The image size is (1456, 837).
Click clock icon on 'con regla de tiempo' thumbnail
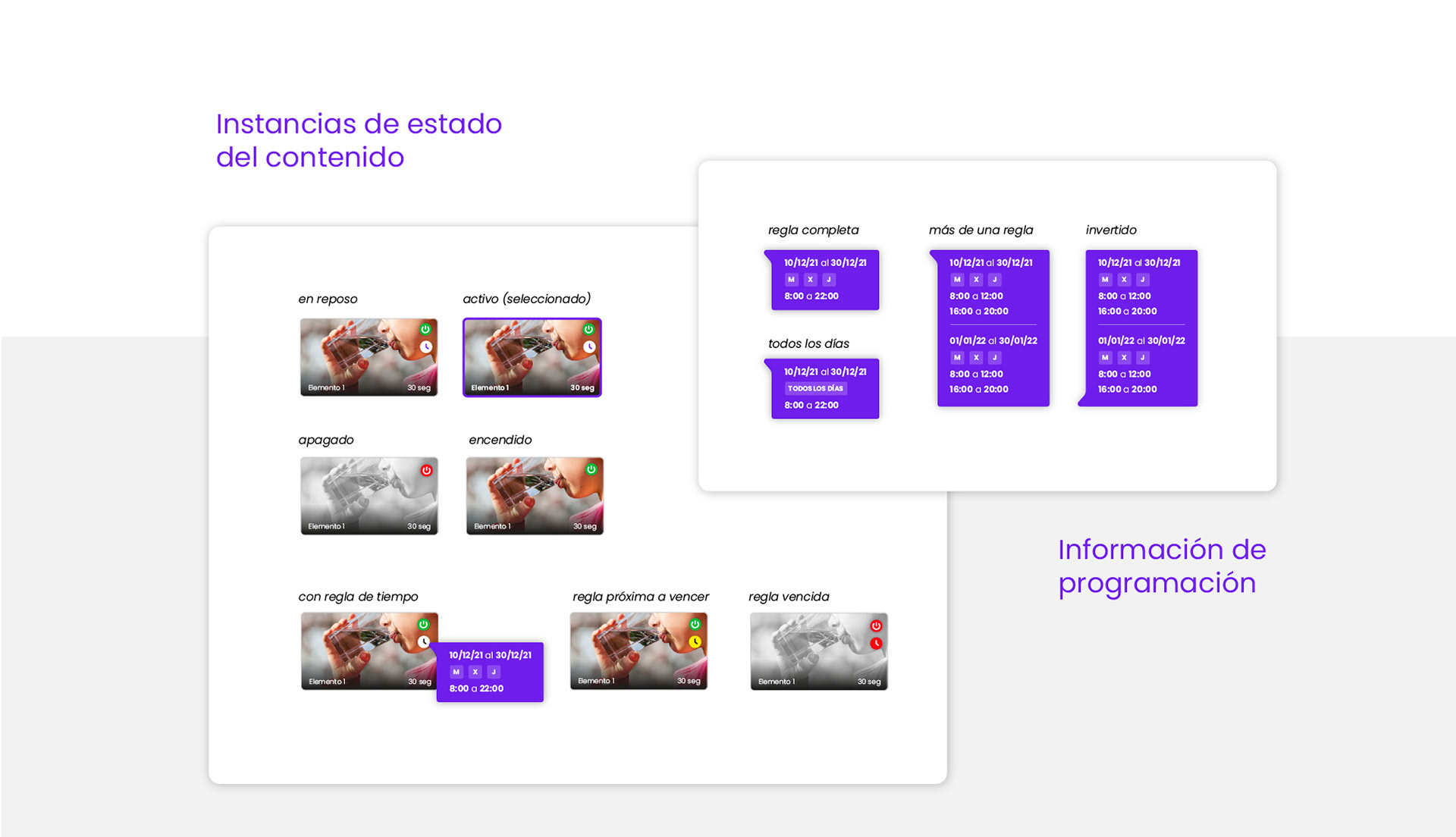point(424,641)
